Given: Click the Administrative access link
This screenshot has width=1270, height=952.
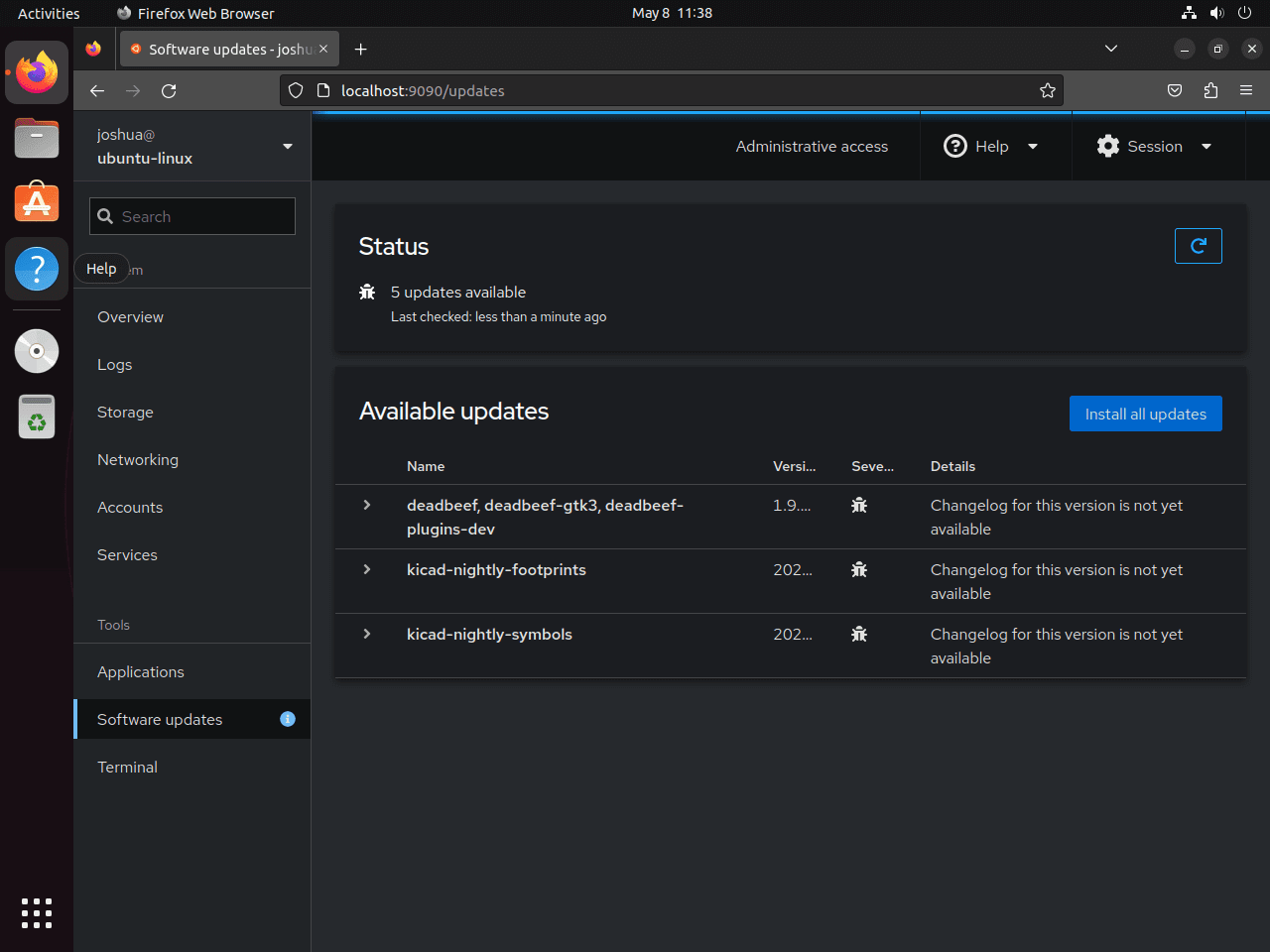Looking at the screenshot, I should [x=812, y=146].
